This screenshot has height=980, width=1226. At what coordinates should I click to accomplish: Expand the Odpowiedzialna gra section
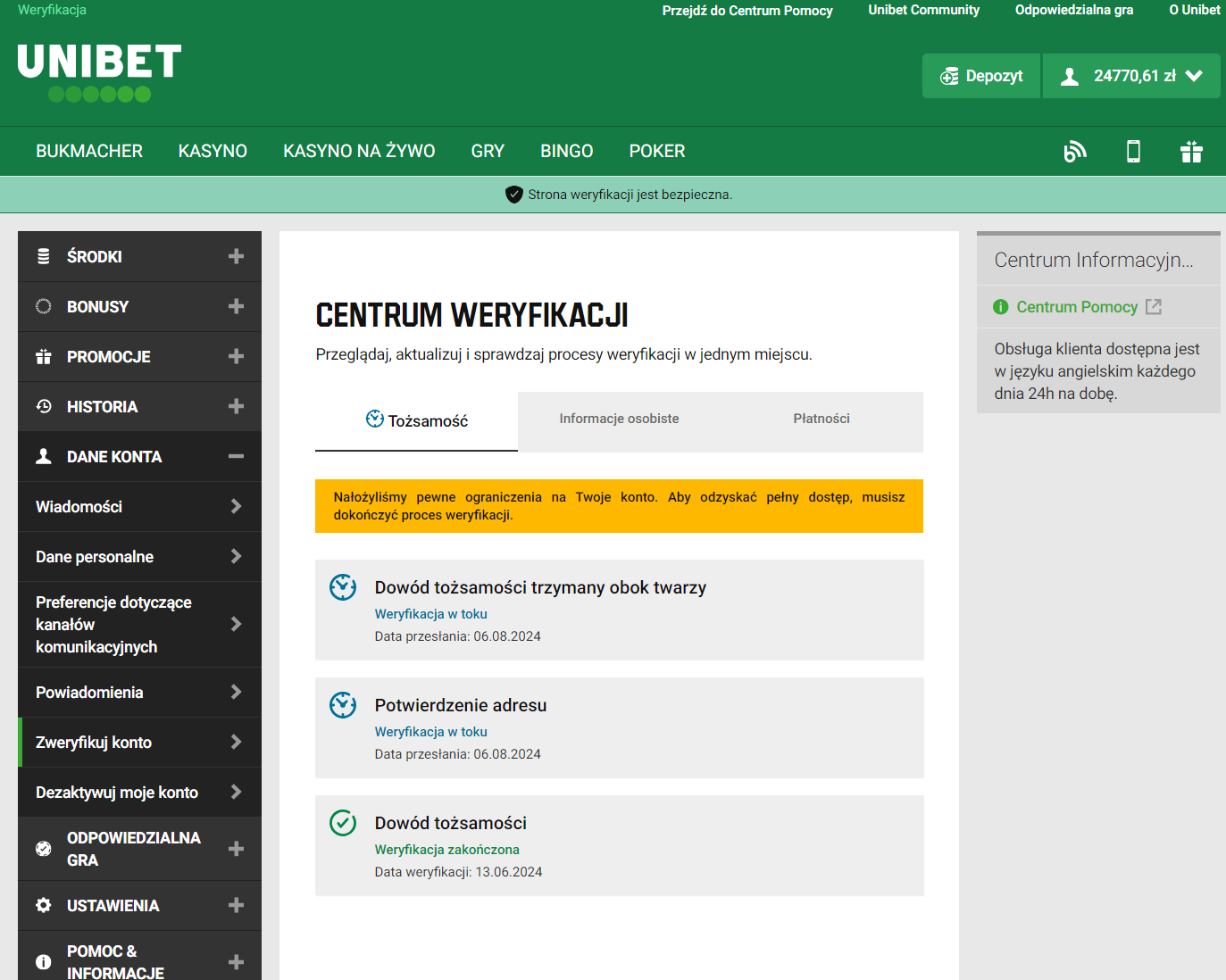(236, 849)
